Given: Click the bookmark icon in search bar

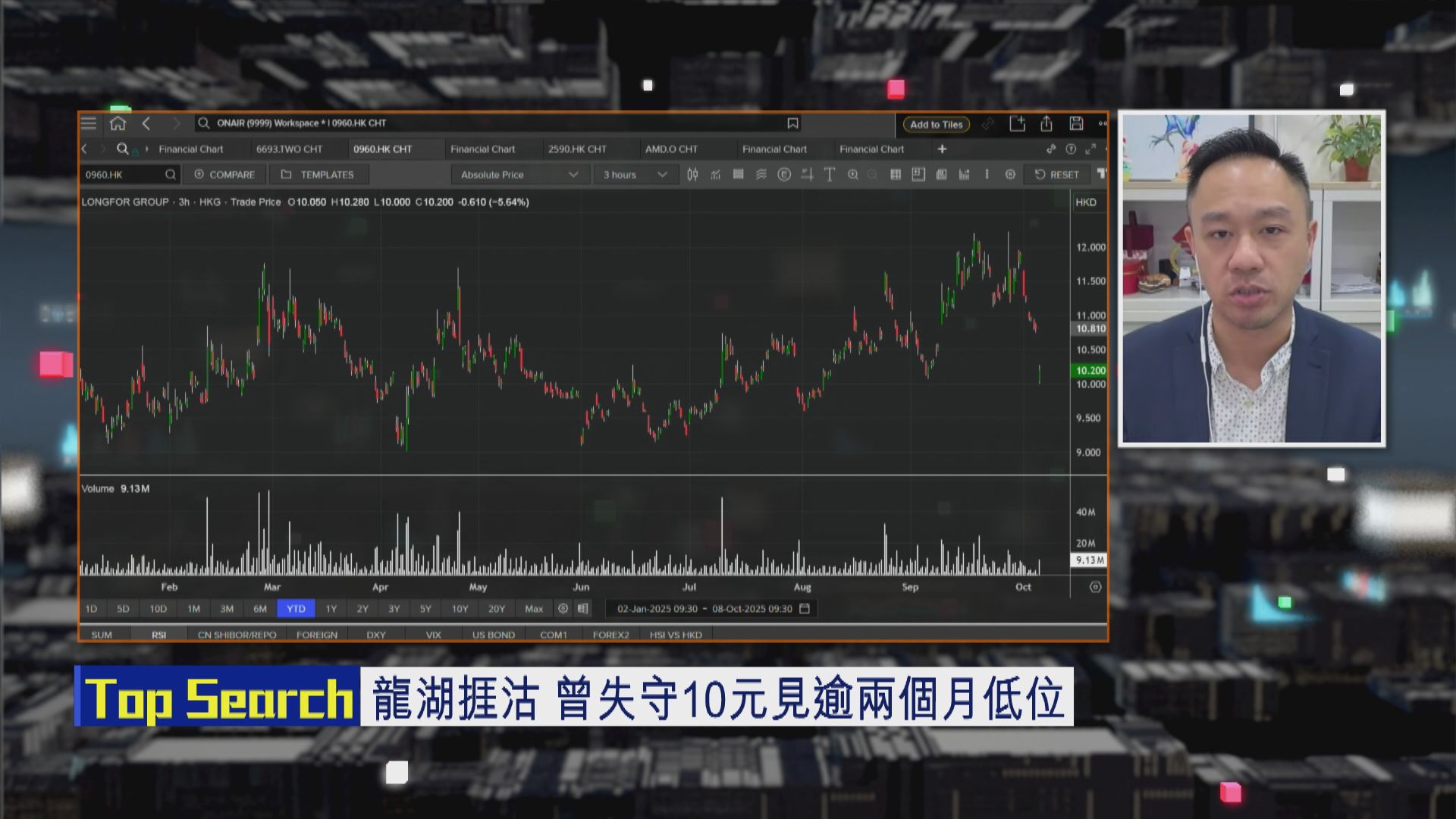Looking at the screenshot, I should (x=792, y=124).
